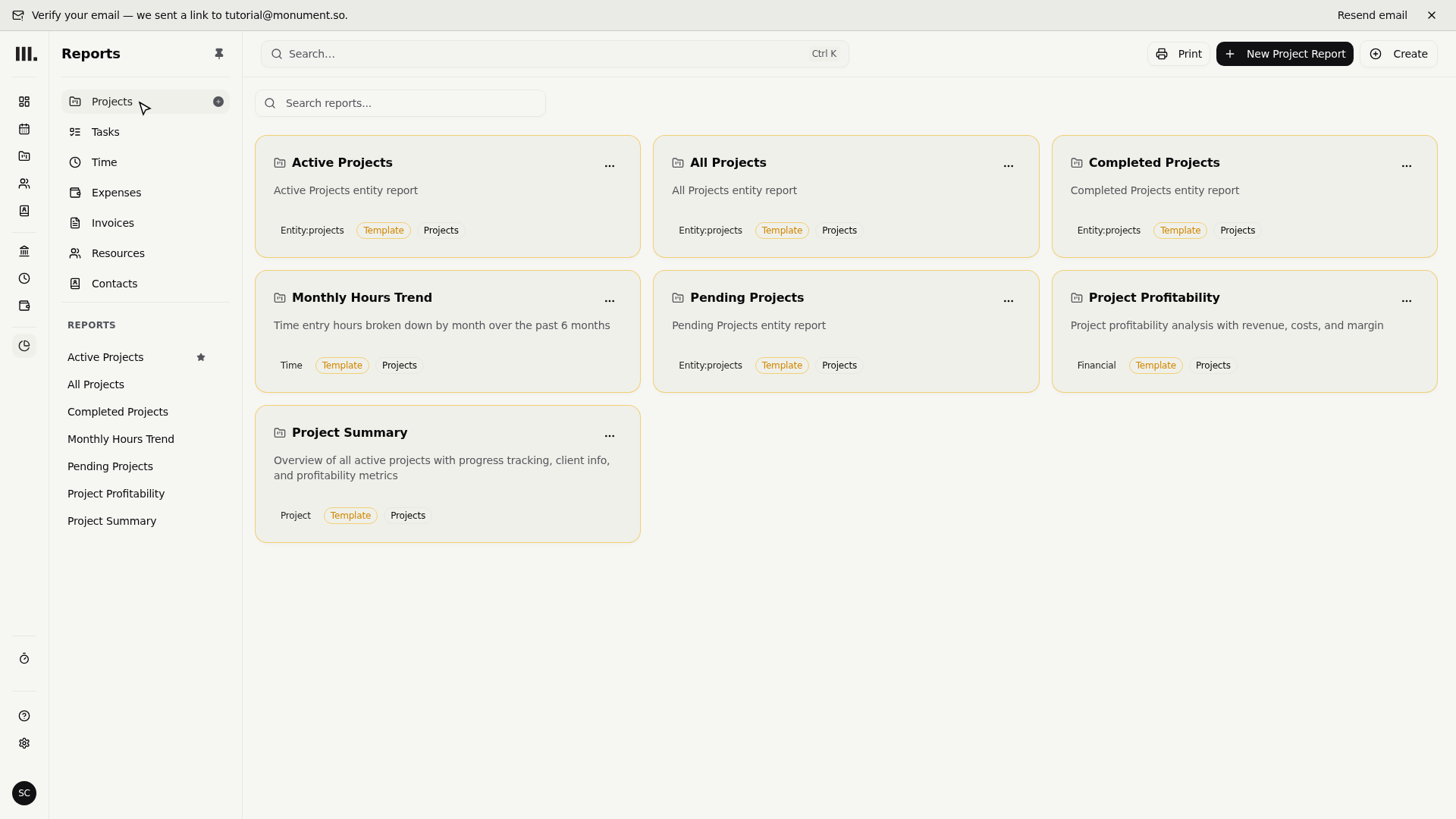Click the Search reports input field
Screen dimensions: 1456x819
coord(400,103)
